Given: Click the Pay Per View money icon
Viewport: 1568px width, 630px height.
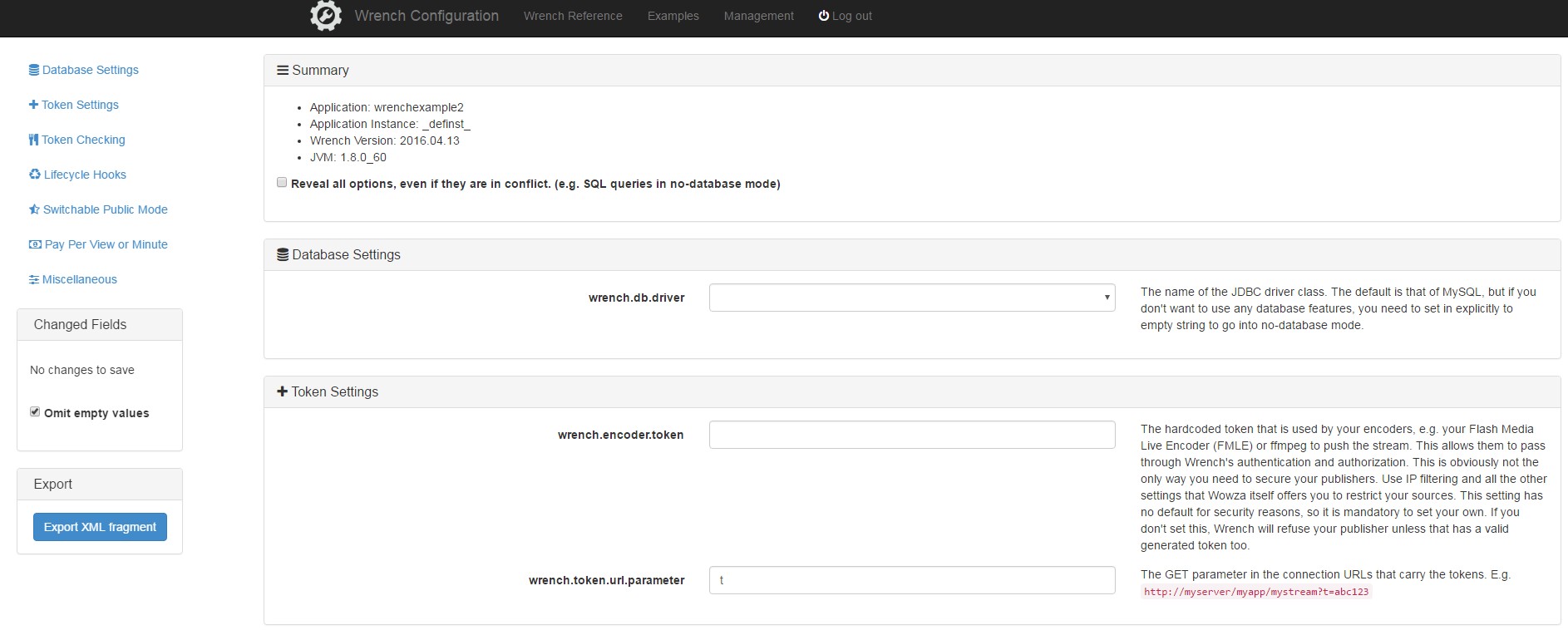Looking at the screenshot, I should pos(35,244).
